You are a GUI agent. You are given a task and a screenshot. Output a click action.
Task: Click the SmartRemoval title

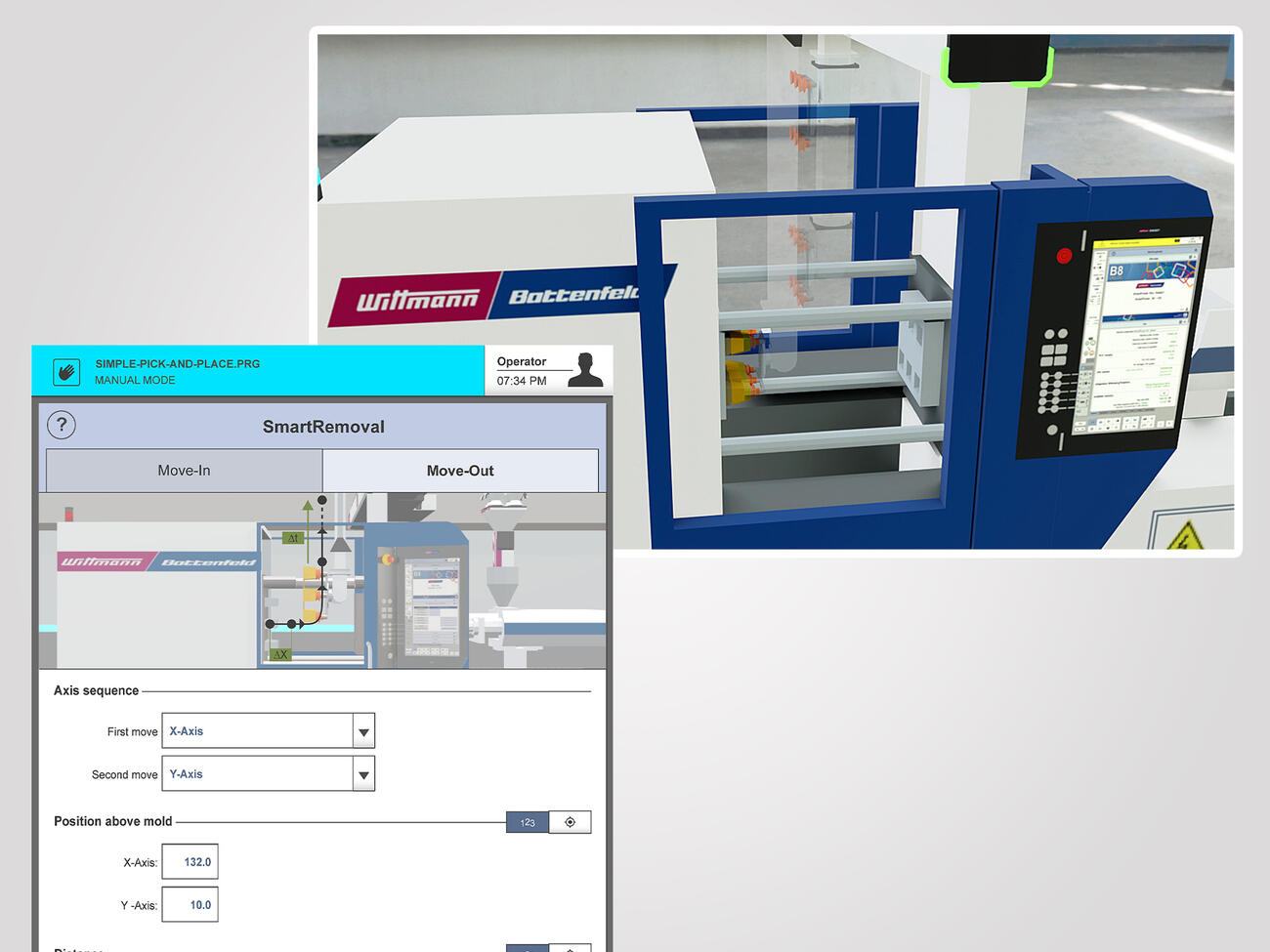coord(323,427)
